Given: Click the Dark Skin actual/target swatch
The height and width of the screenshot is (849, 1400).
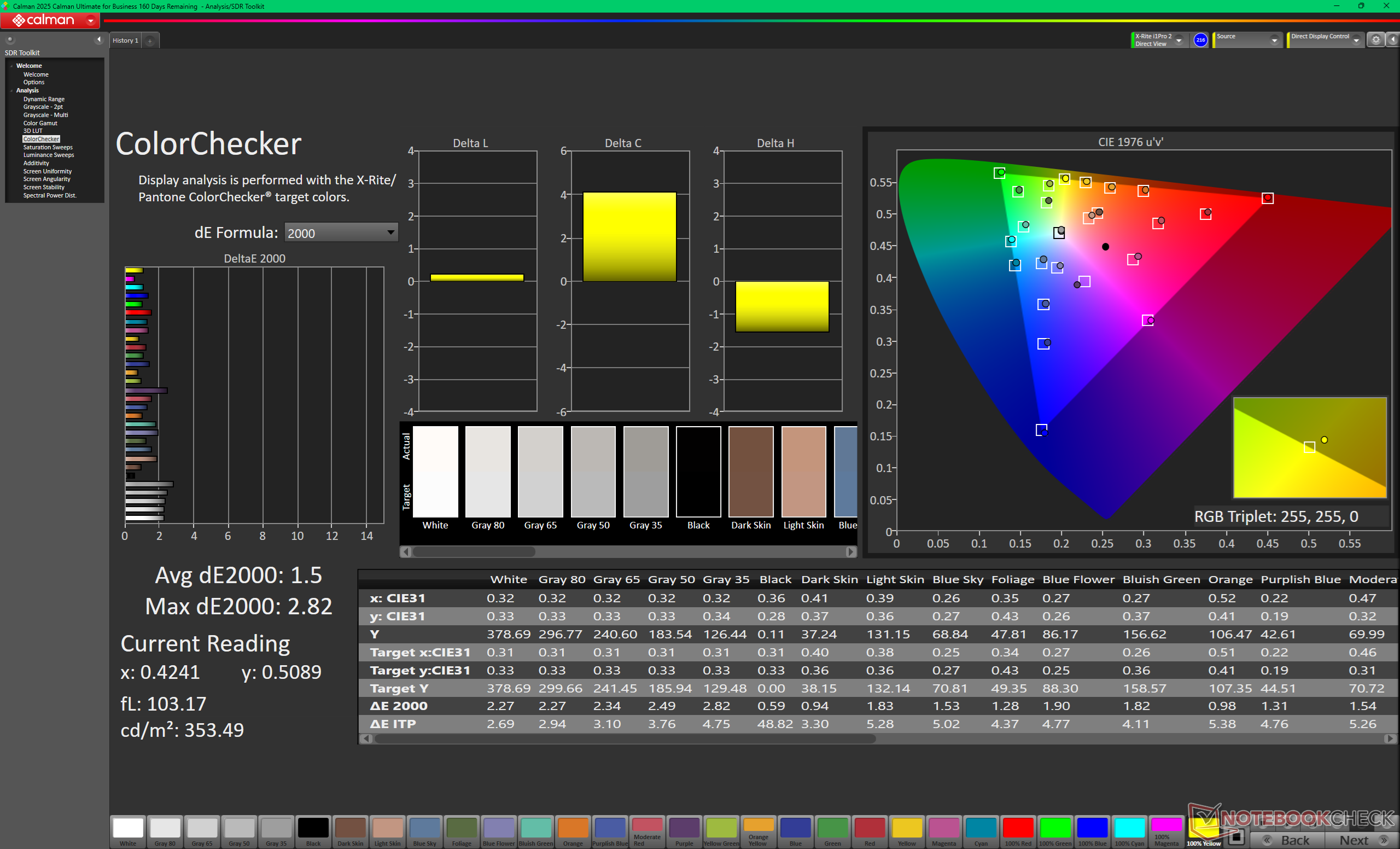Looking at the screenshot, I should (x=750, y=472).
